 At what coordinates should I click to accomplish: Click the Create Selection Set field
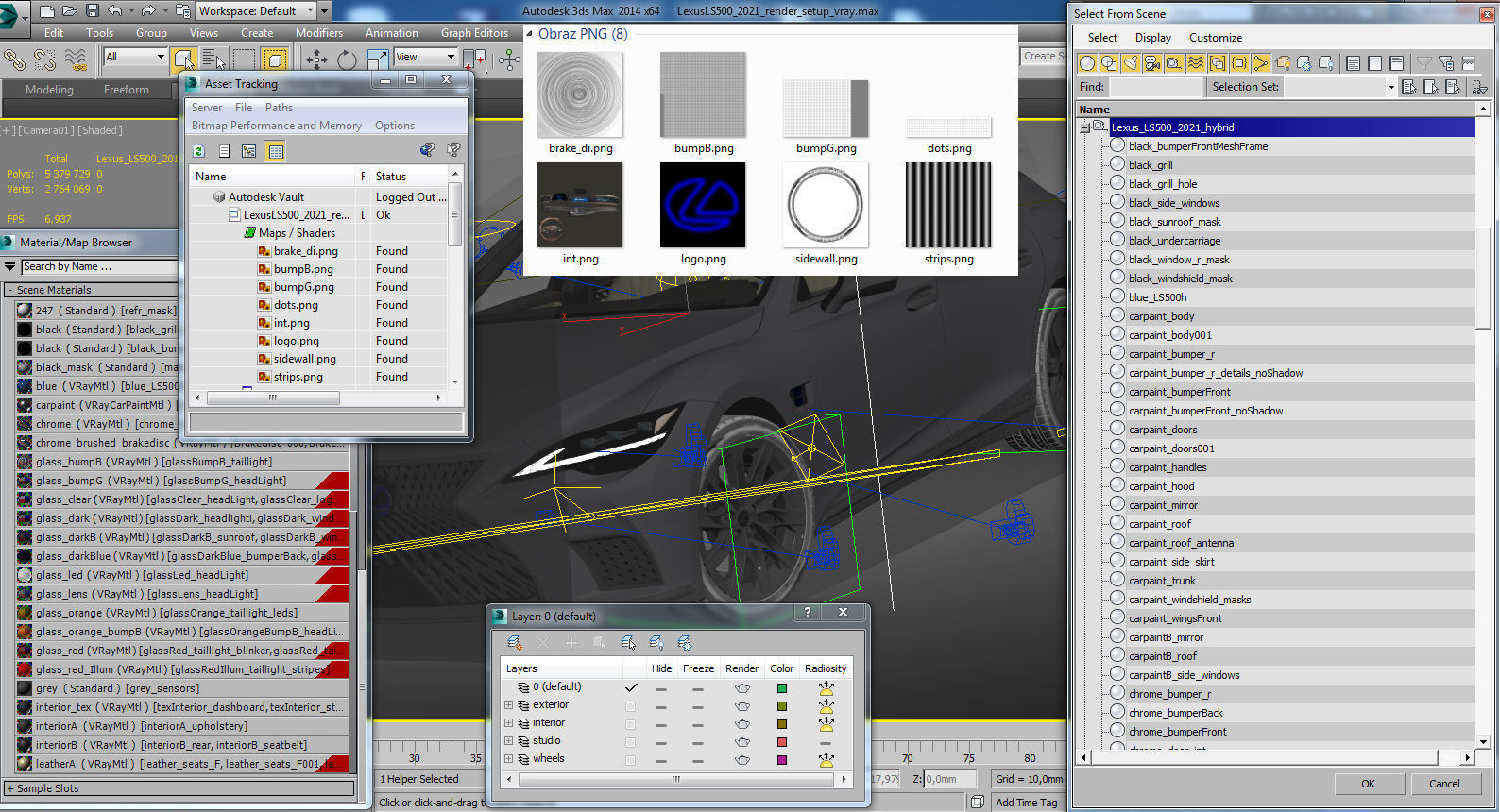click(1043, 57)
